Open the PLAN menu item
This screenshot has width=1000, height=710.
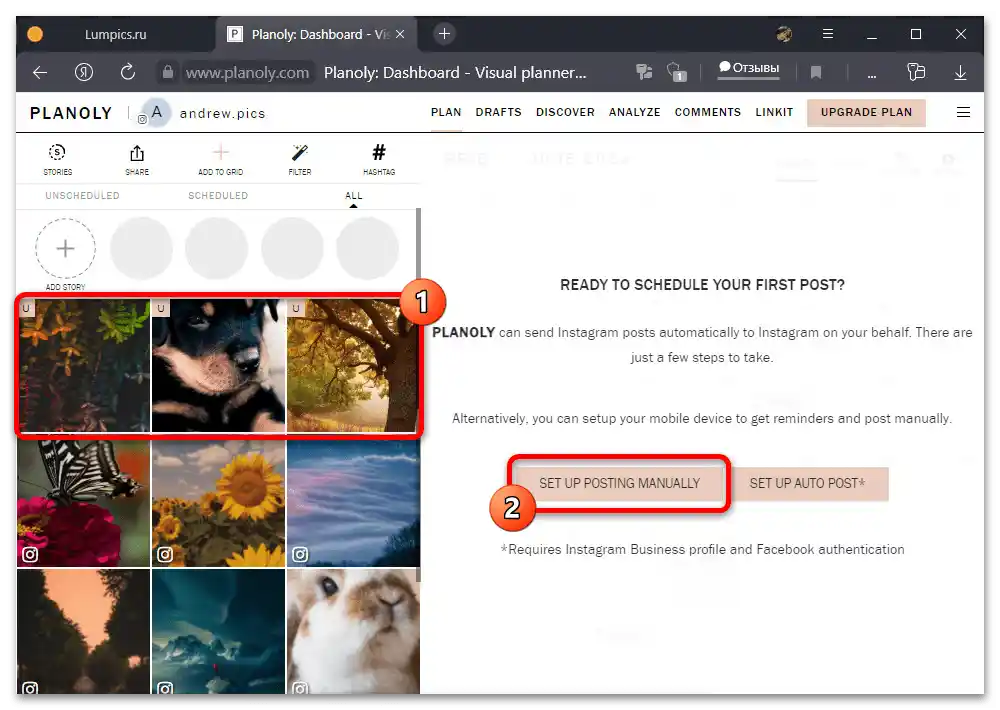pos(446,112)
